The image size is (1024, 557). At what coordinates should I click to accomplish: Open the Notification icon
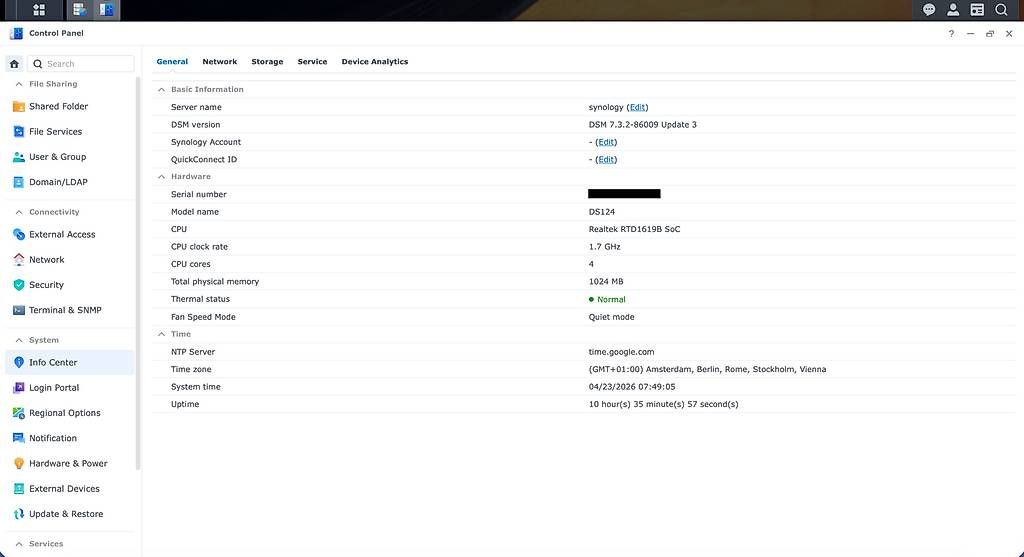click(x=19, y=438)
